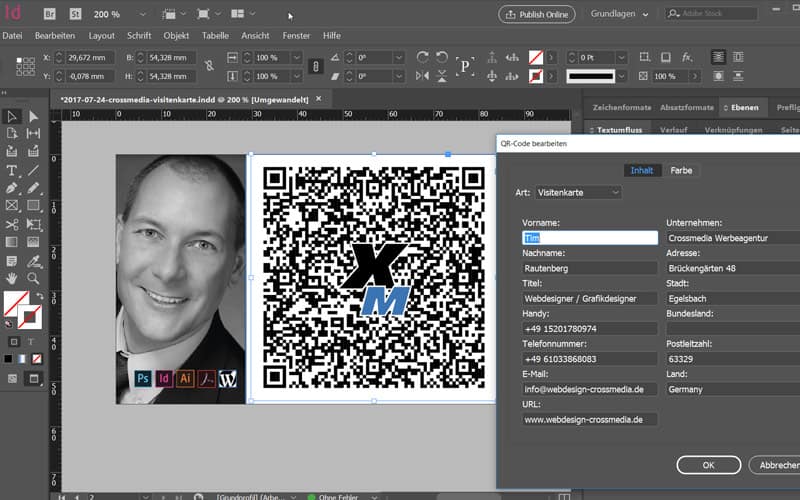Open the Datei menu

(x=12, y=36)
